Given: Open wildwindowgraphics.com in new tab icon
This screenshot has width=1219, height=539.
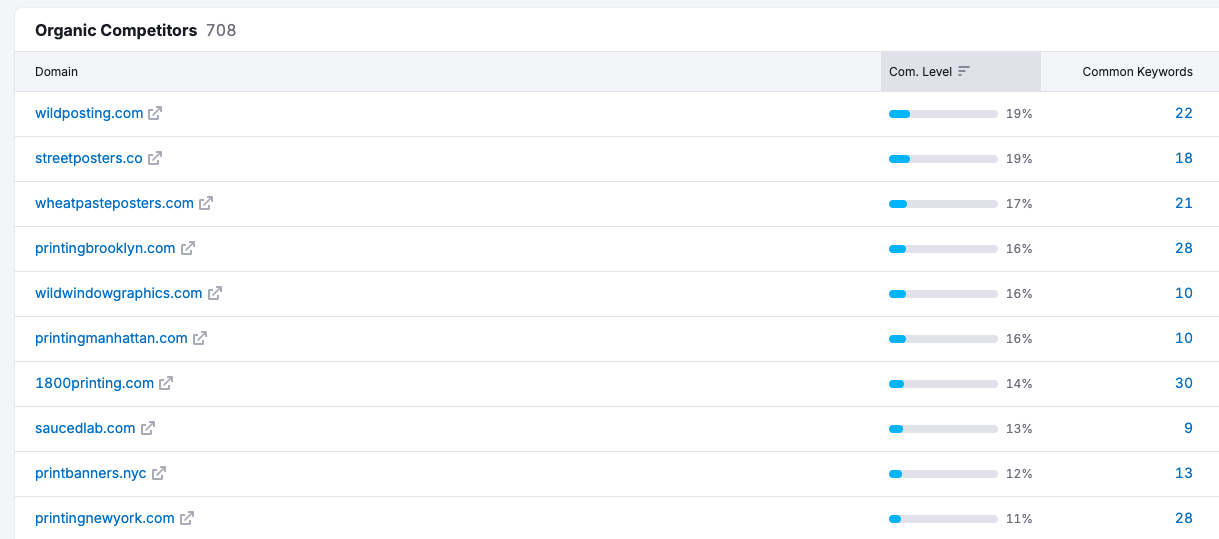Looking at the screenshot, I should click(215, 294).
